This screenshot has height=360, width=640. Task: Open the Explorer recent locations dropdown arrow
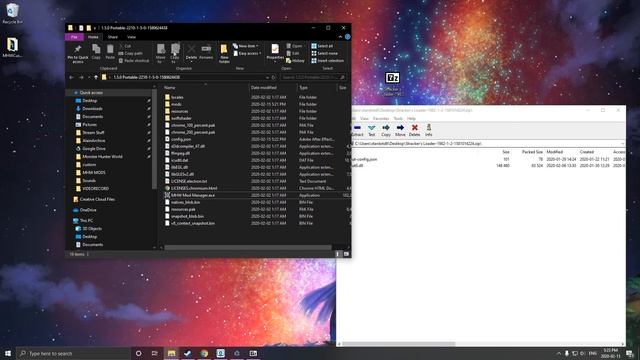pyautogui.click(x=89, y=77)
